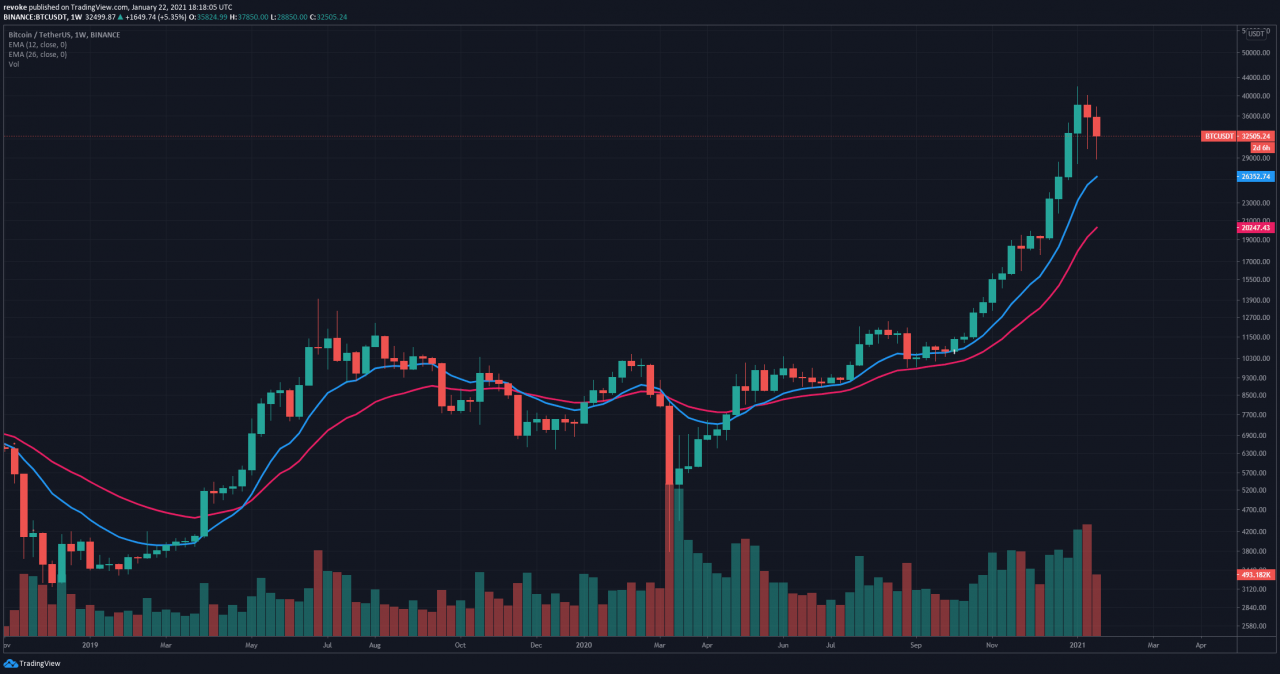Click the BINANCE:BTCUSDT symbol text
Screen dimensions: 1280x674
pos(33,17)
